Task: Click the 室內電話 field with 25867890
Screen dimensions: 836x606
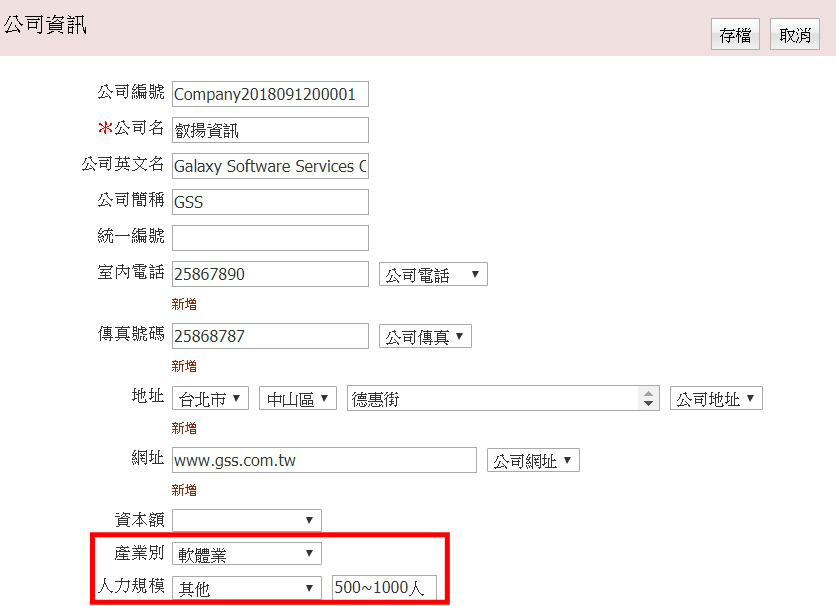Action: click(270, 274)
